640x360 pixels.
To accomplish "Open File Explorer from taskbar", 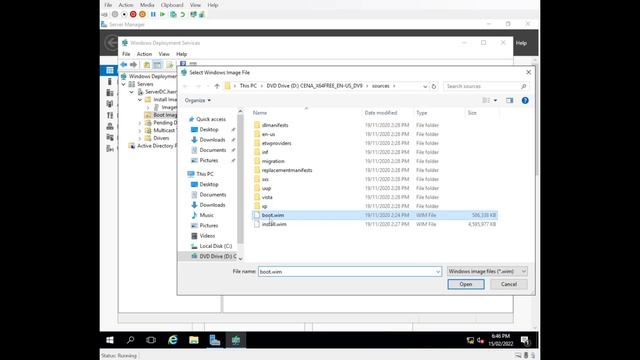I will 193,340.
